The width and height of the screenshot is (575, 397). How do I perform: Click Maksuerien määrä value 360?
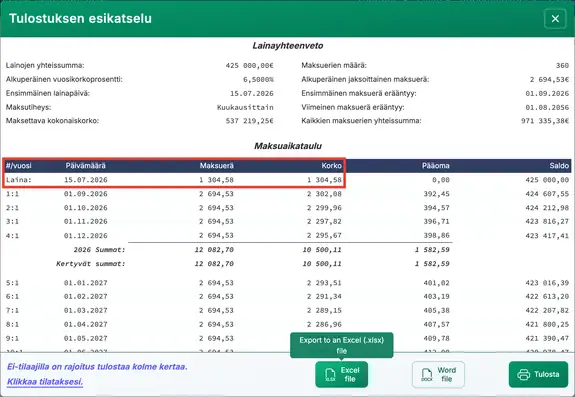click(x=562, y=66)
